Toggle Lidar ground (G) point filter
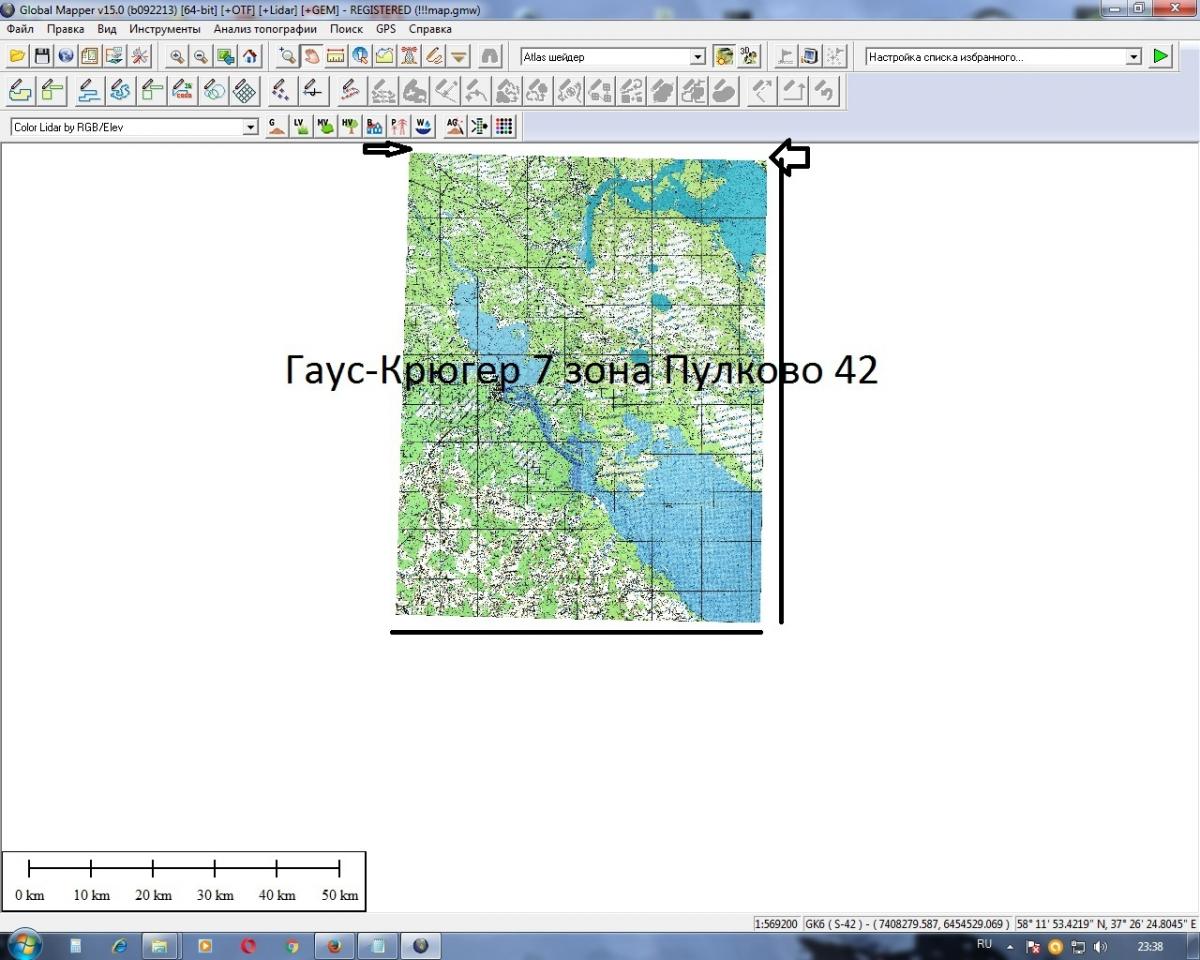Screen dimensions: 1200x960 [x=276, y=127]
